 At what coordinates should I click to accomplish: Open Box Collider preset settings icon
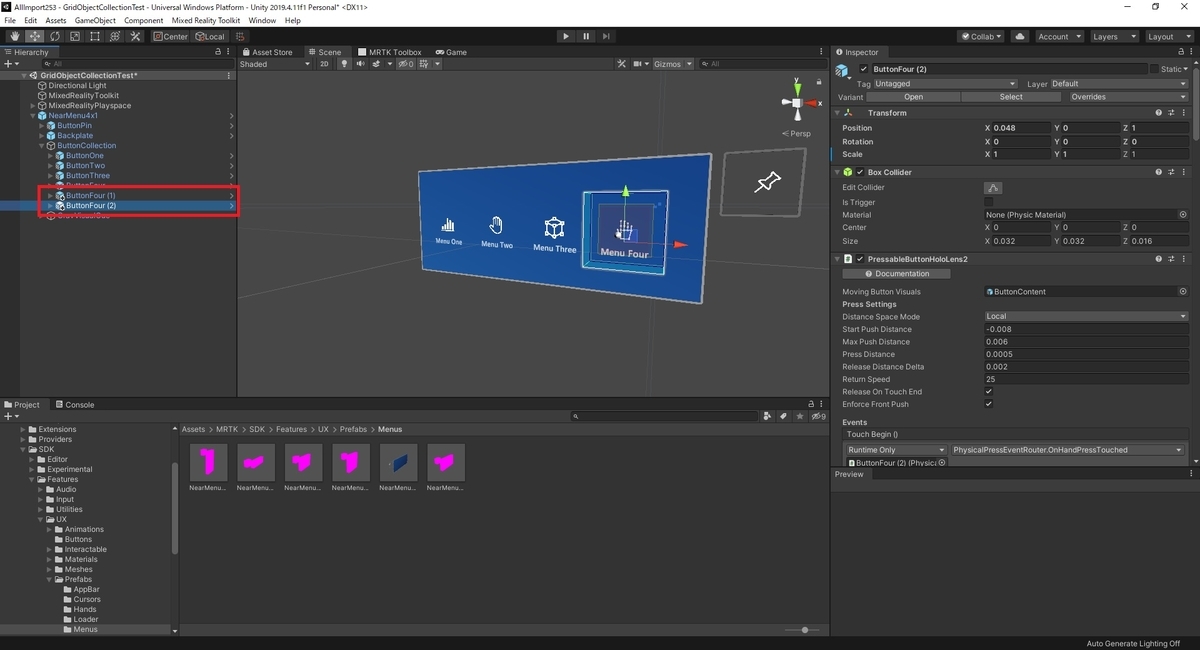pyautogui.click(x=1171, y=172)
